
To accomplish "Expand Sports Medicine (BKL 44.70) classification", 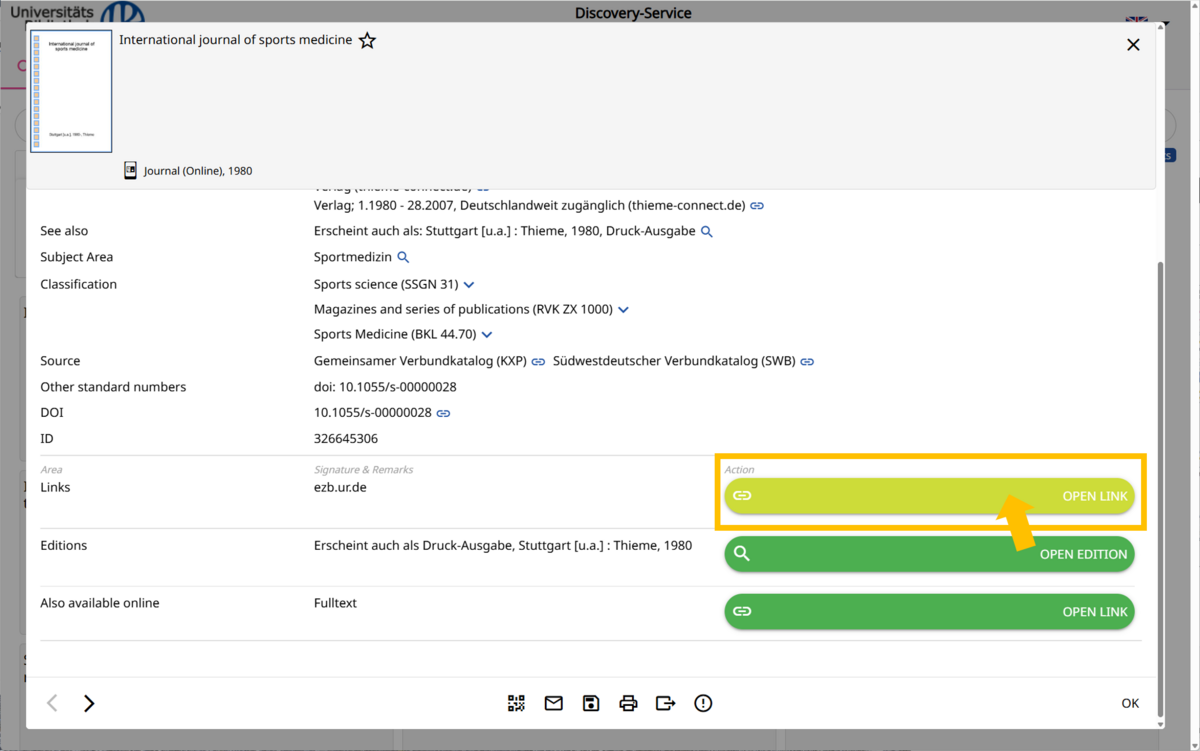I will (487, 335).
